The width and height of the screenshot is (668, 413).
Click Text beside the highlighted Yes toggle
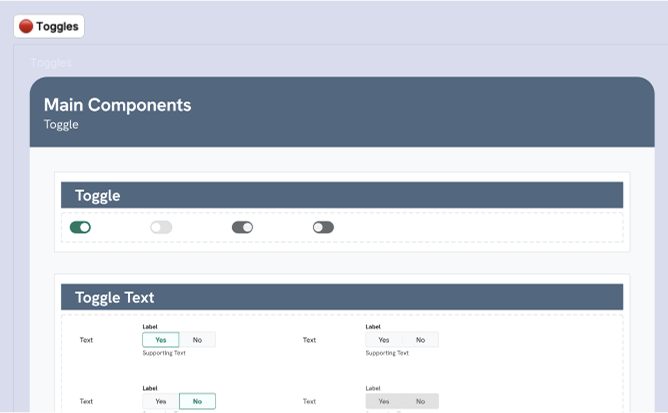click(86, 340)
